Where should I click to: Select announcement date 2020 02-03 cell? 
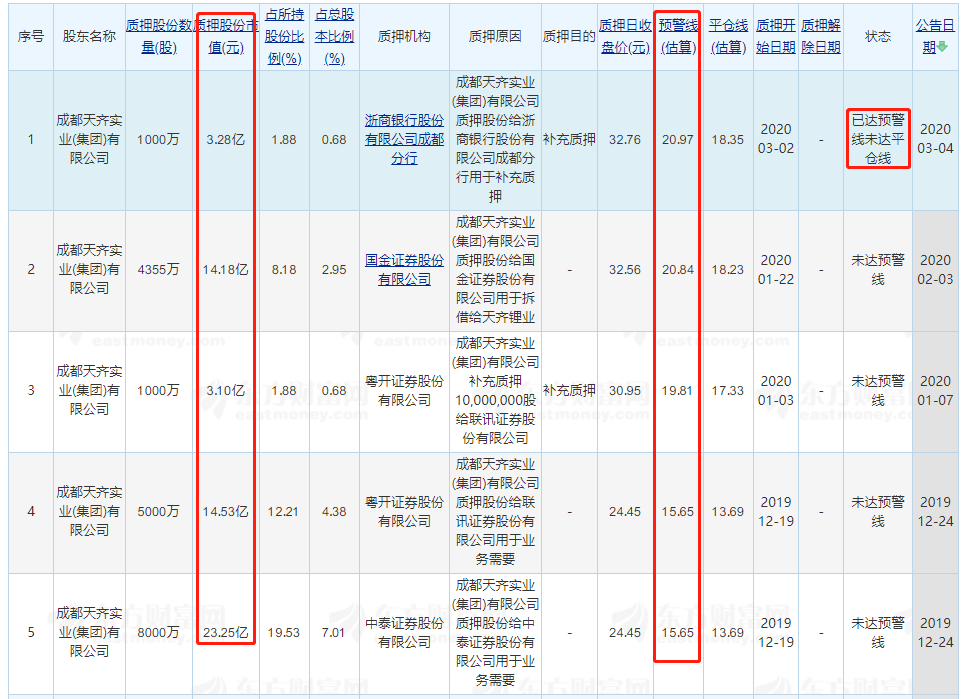[x=935, y=269]
